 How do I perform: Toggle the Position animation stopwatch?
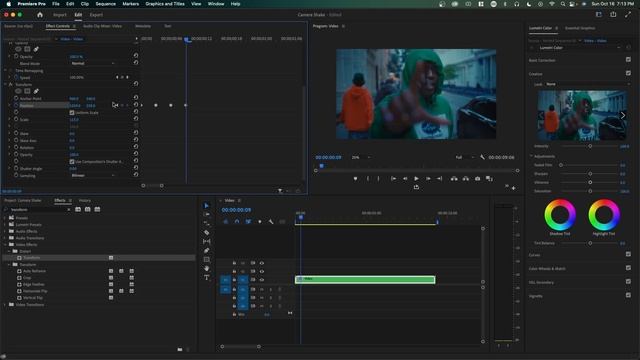16,105
